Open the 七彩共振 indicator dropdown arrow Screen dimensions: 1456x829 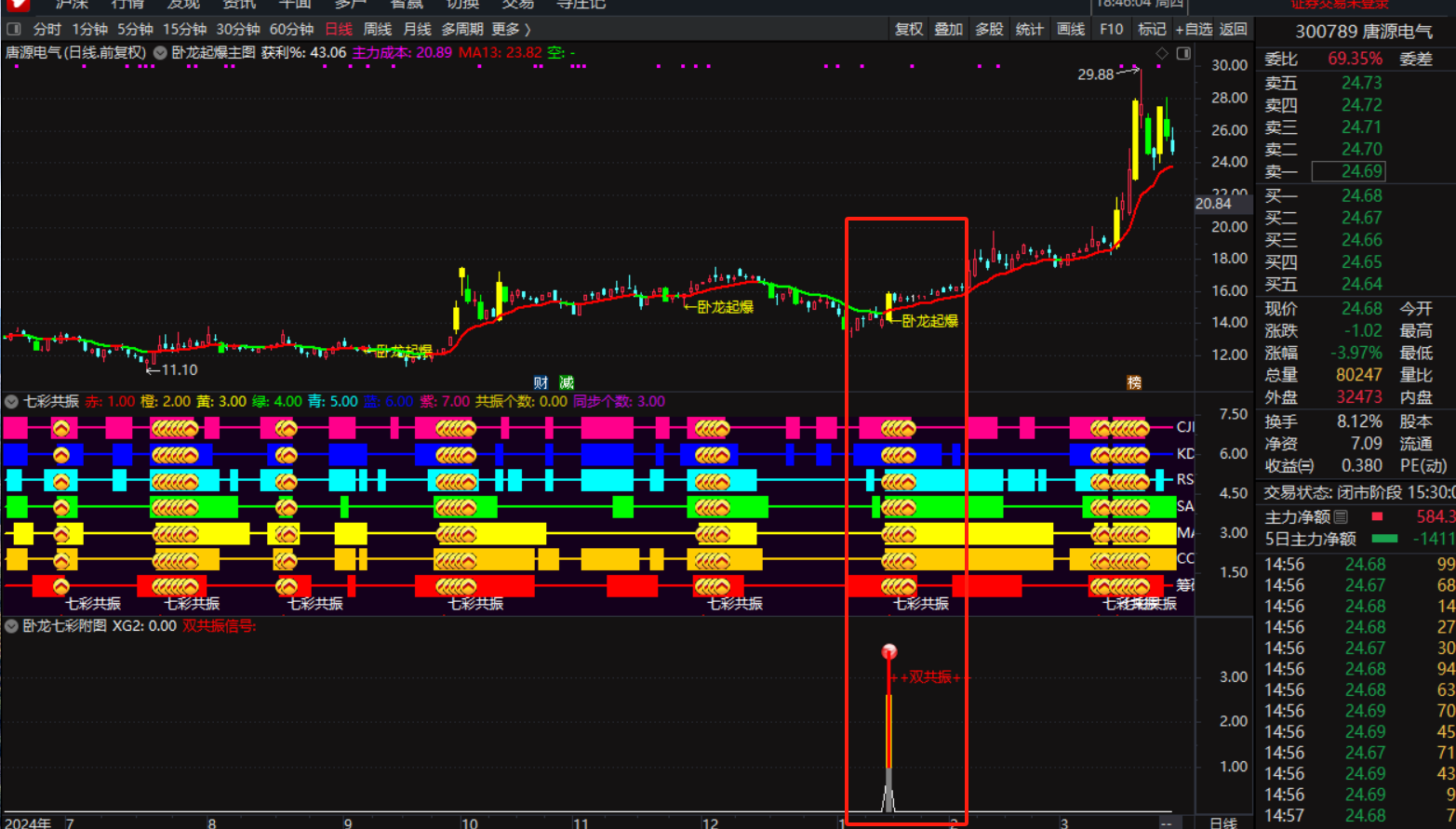[11, 402]
